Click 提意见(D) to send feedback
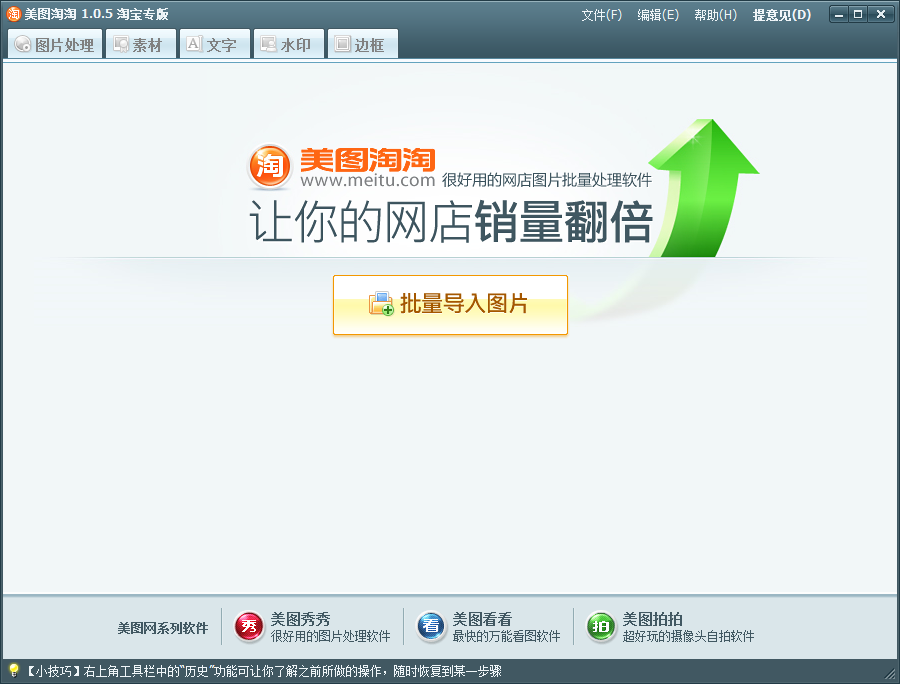The image size is (900, 684). point(779,14)
